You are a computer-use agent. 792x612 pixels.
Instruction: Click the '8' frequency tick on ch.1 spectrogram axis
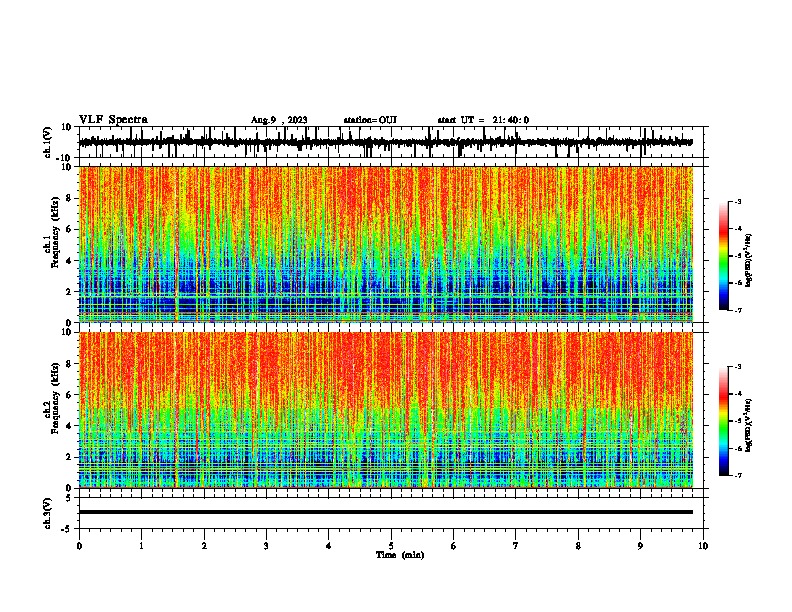[x=70, y=198]
